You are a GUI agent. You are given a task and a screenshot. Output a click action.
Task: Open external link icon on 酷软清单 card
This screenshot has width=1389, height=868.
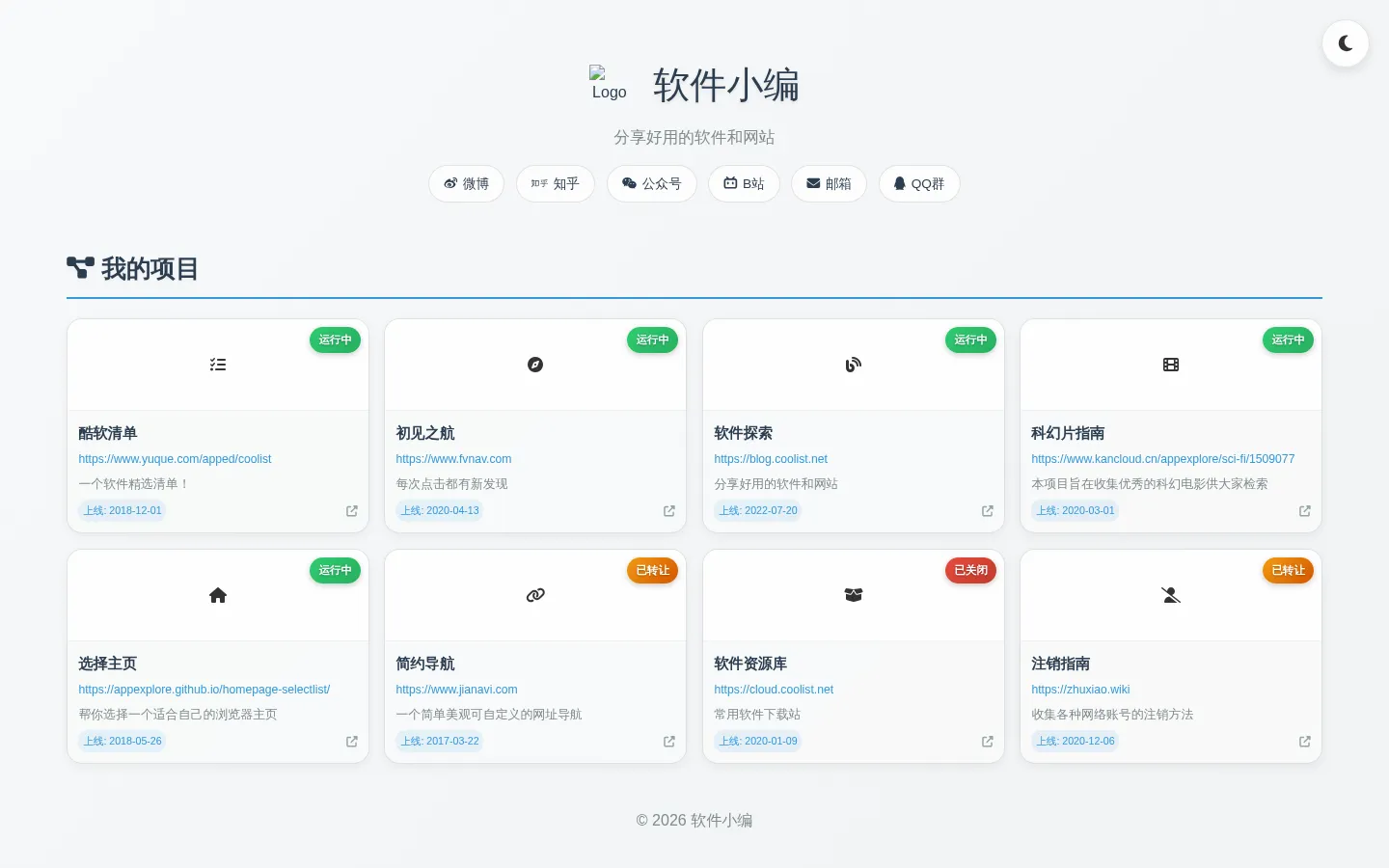[352, 511]
